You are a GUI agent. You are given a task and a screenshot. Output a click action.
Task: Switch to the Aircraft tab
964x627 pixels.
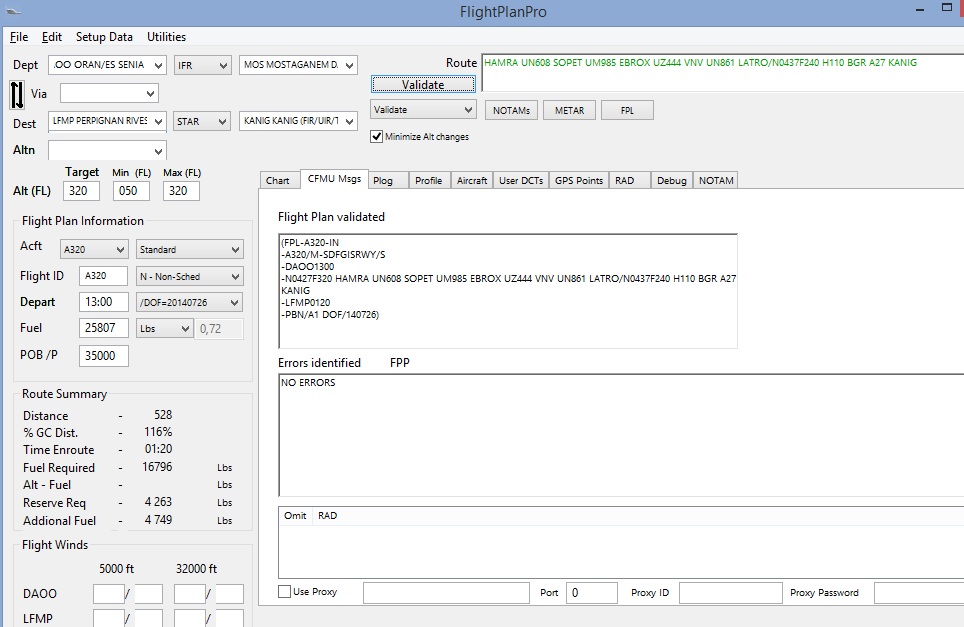tap(472, 180)
